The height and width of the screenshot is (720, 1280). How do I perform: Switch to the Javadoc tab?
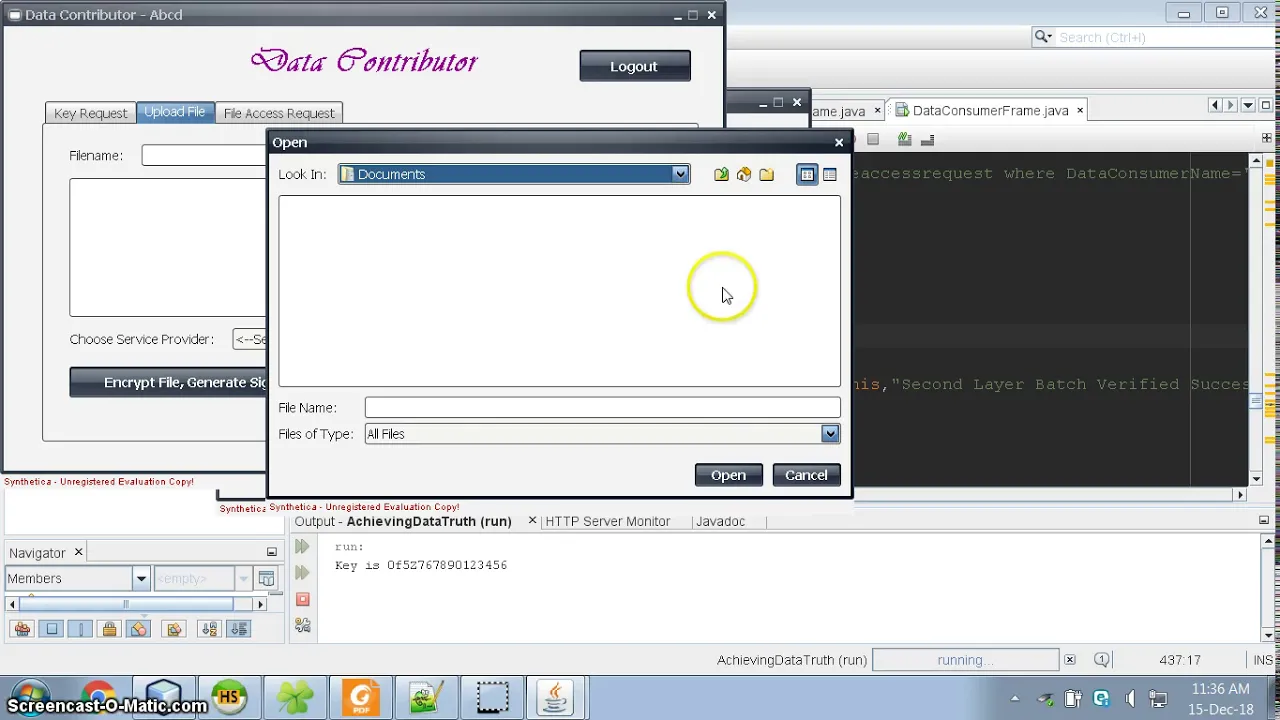(720, 521)
